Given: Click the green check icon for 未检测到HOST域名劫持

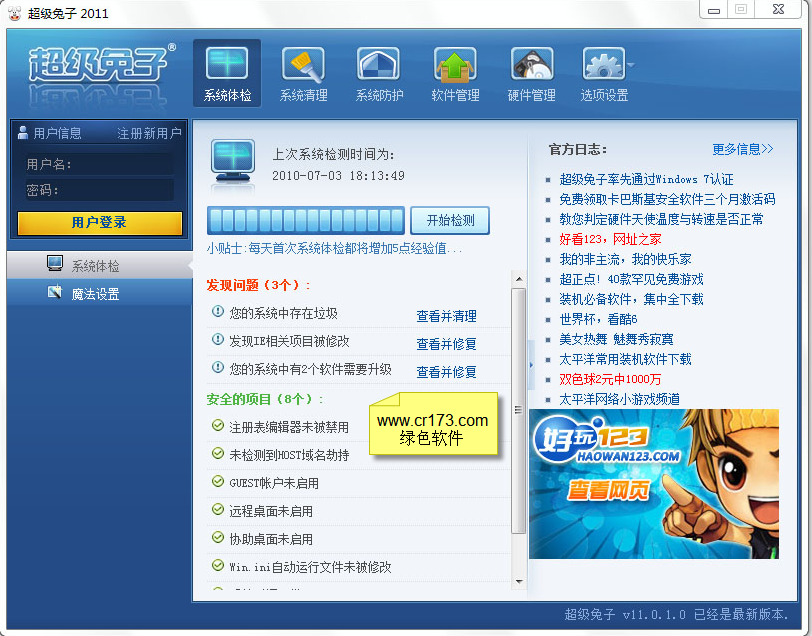Looking at the screenshot, I should [x=218, y=453].
